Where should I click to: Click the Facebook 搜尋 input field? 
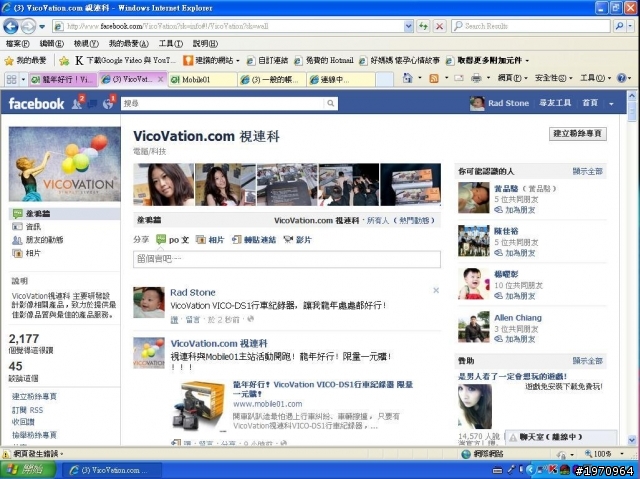pos(222,103)
